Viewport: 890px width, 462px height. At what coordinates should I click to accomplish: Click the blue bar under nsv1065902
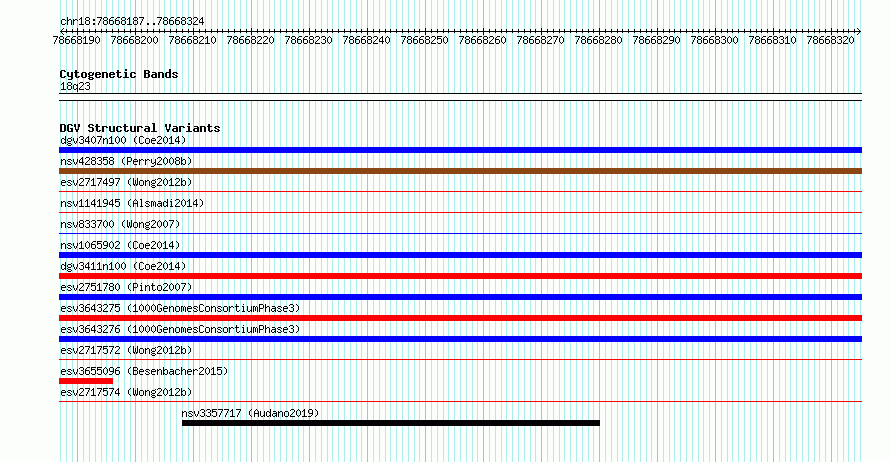460,255
